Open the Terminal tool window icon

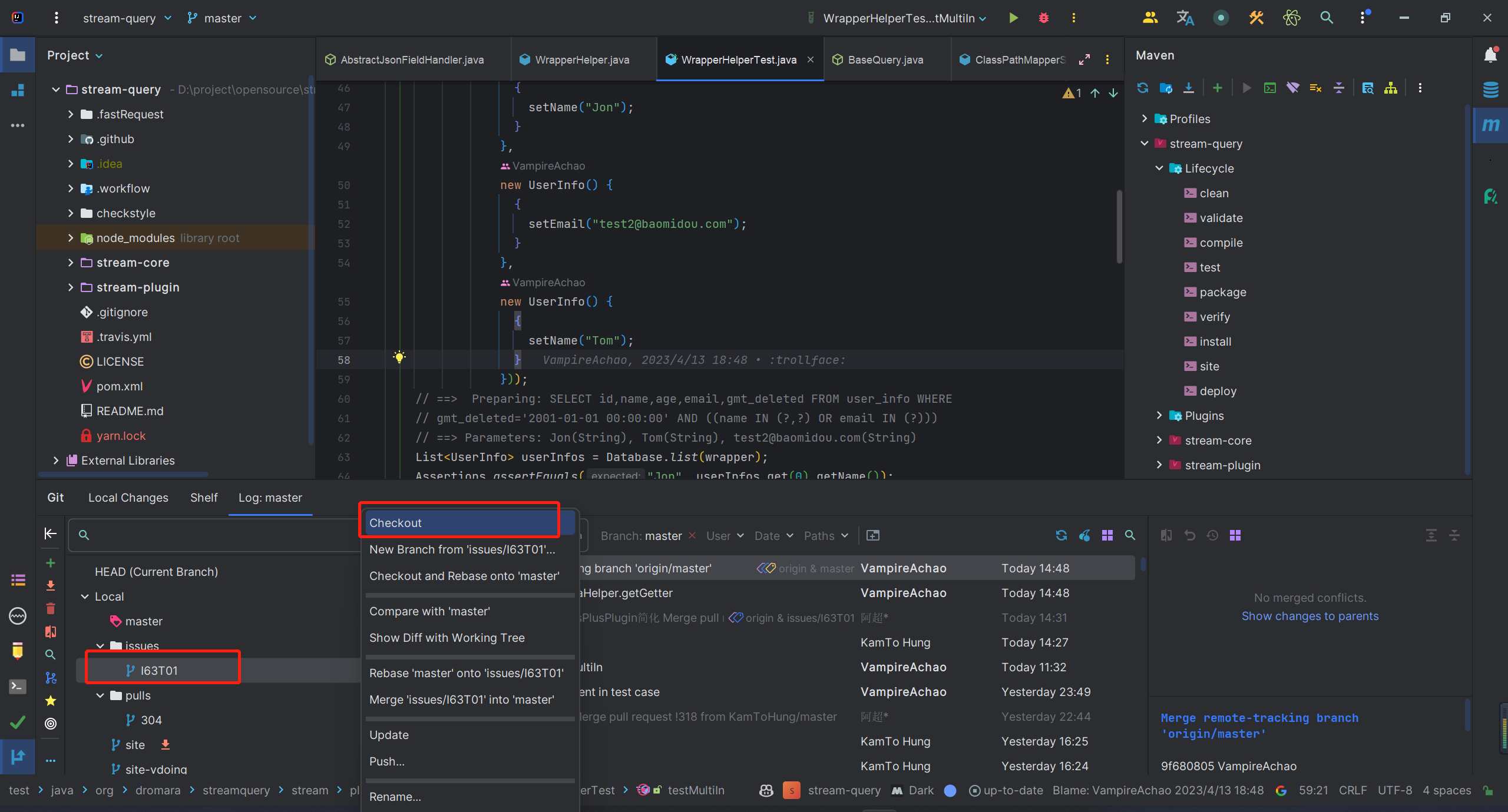click(18, 687)
